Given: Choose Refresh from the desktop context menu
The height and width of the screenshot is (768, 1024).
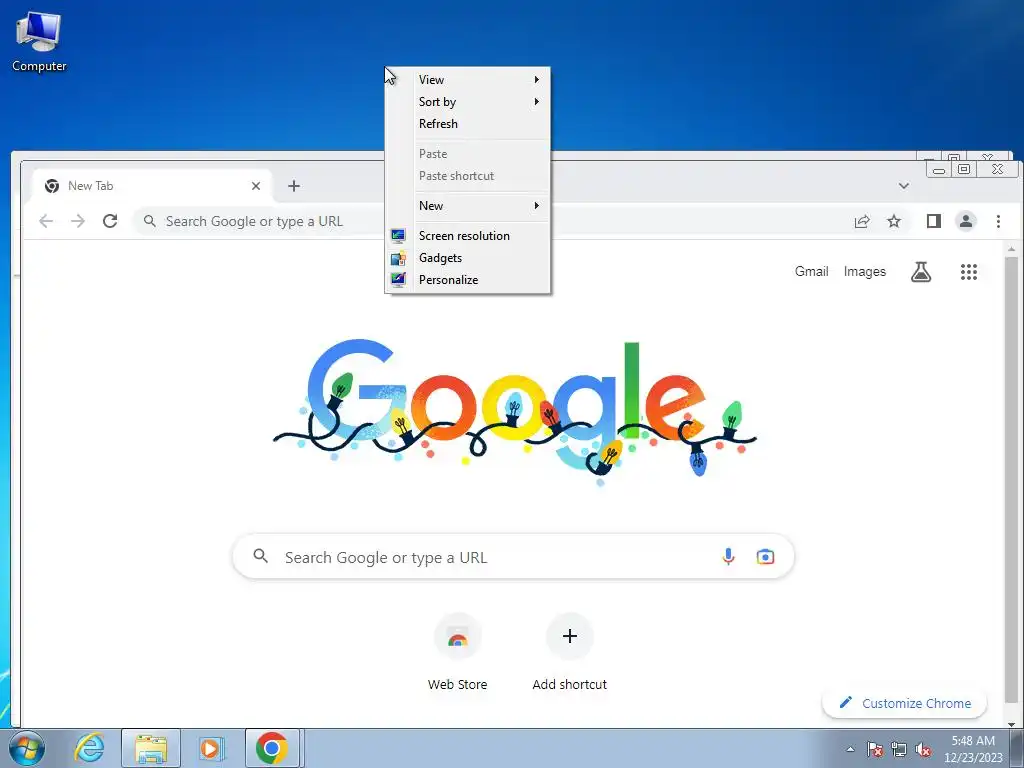Looking at the screenshot, I should [x=468, y=123].
